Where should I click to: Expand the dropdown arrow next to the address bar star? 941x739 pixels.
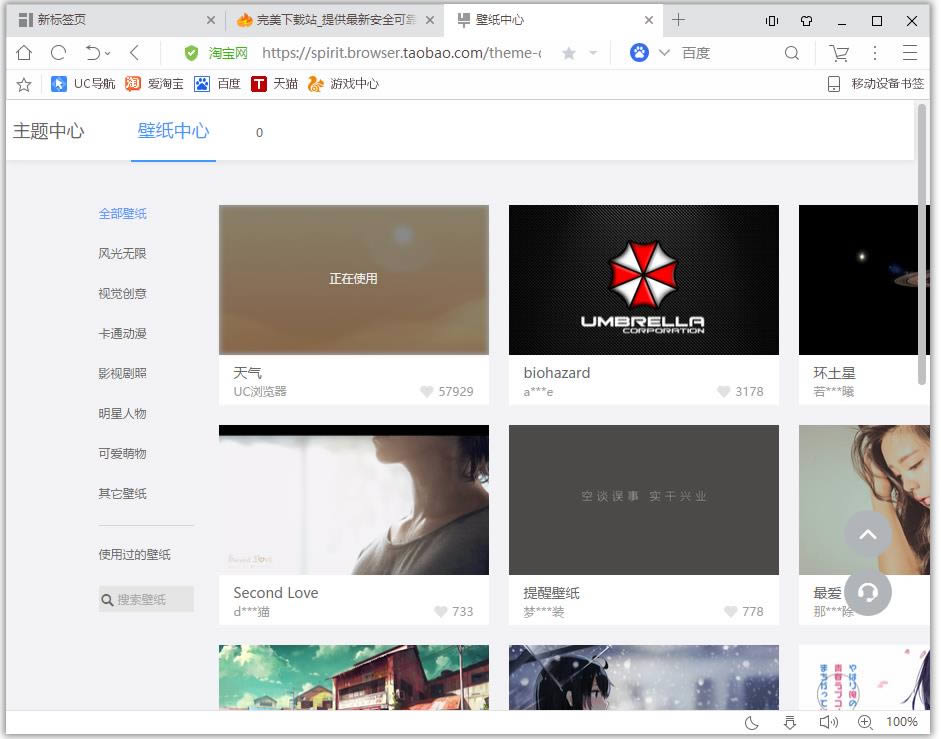click(593, 53)
